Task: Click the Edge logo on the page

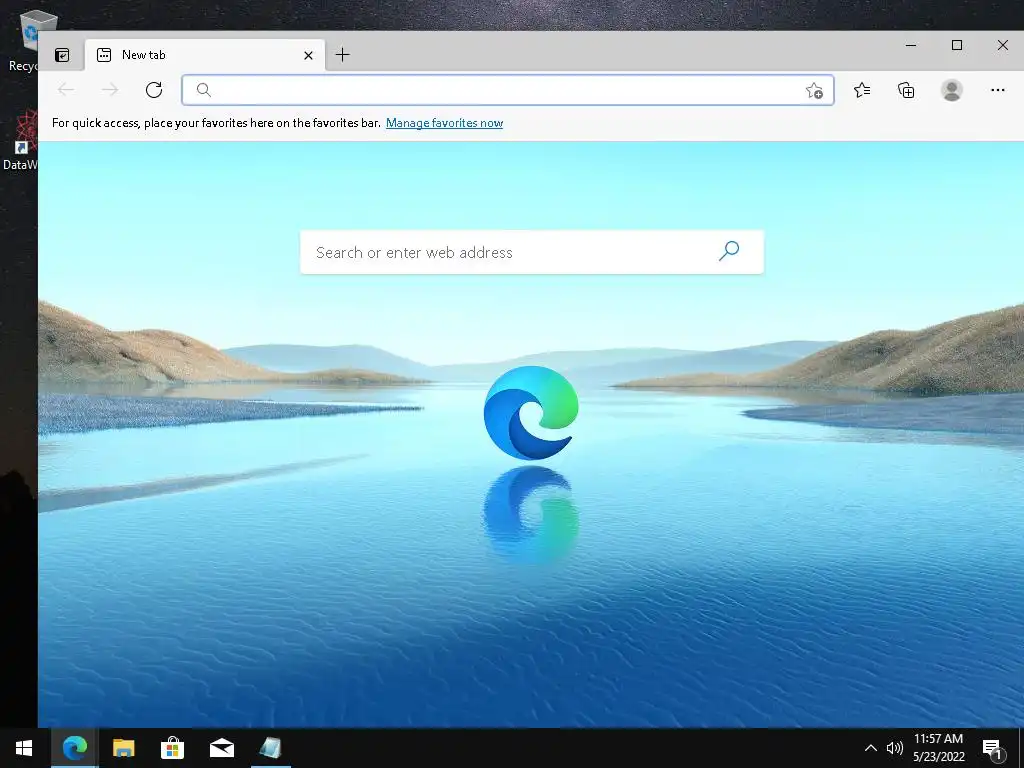Action: [531, 413]
